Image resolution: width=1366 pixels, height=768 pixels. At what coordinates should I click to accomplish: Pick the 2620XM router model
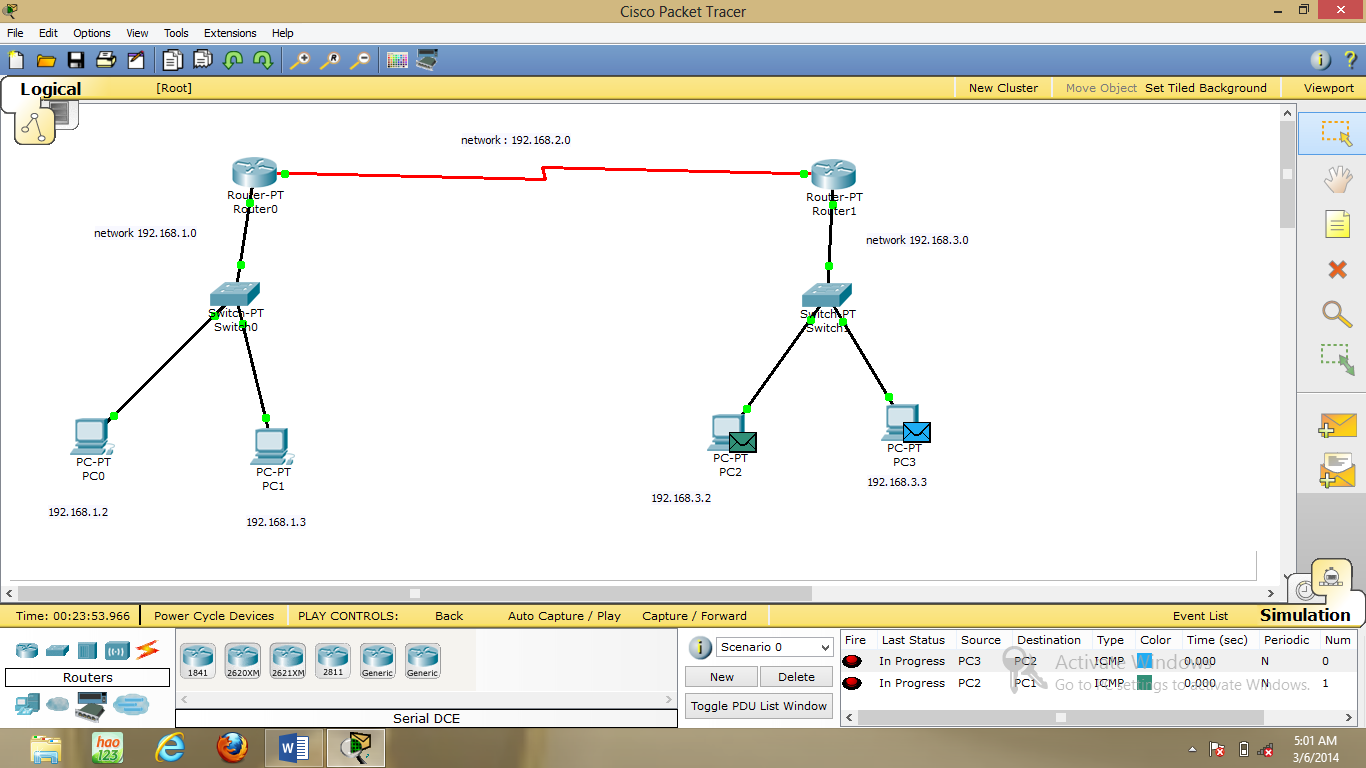[x=242, y=661]
